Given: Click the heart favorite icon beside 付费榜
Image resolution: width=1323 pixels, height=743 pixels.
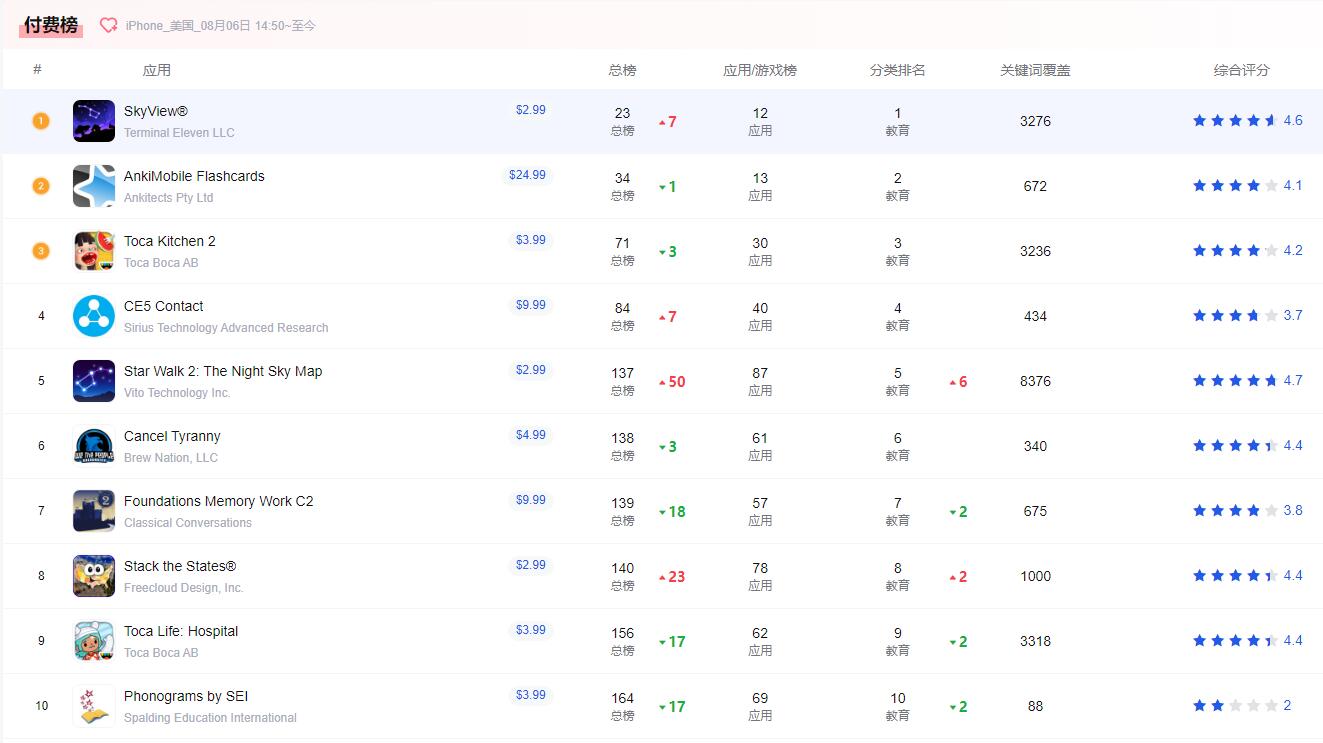Looking at the screenshot, I should pos(108,25).
